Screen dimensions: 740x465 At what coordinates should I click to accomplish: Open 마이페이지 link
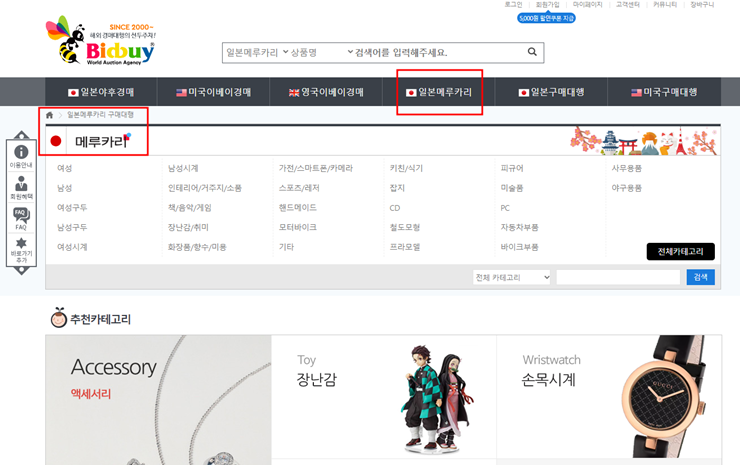588,5
